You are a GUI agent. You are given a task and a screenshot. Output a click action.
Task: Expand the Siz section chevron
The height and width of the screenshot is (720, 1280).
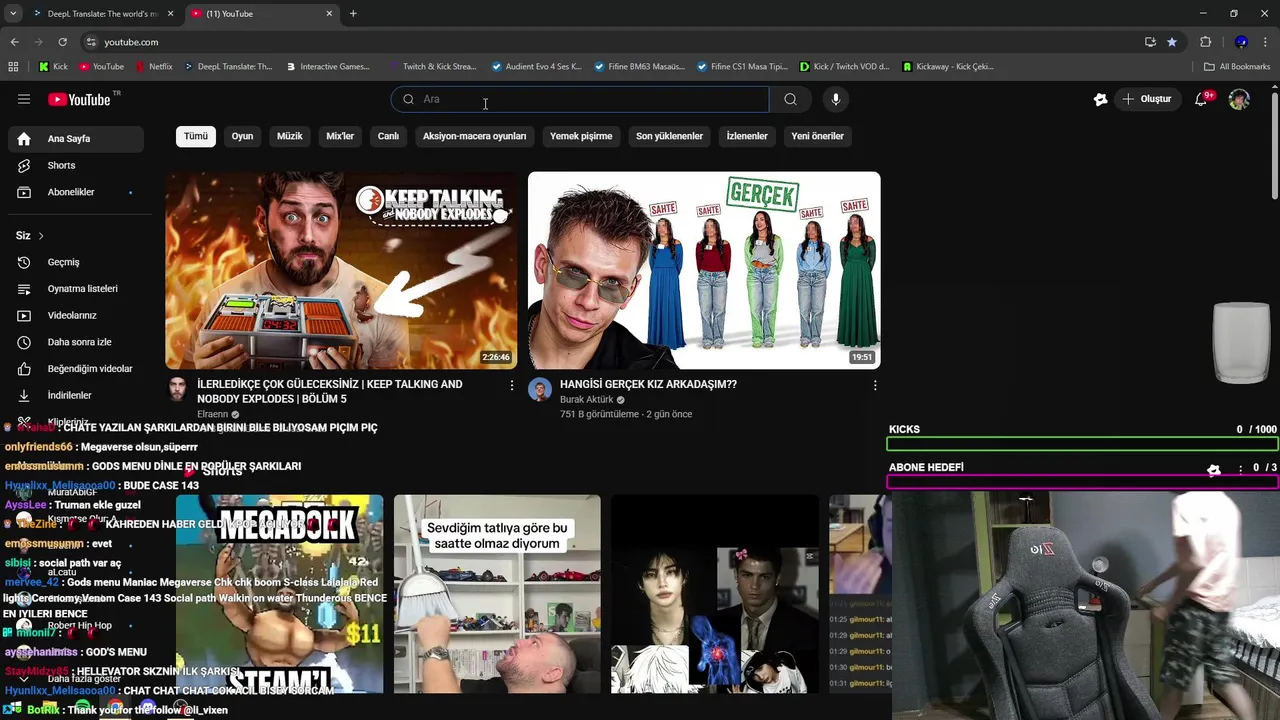pos(41,236)
